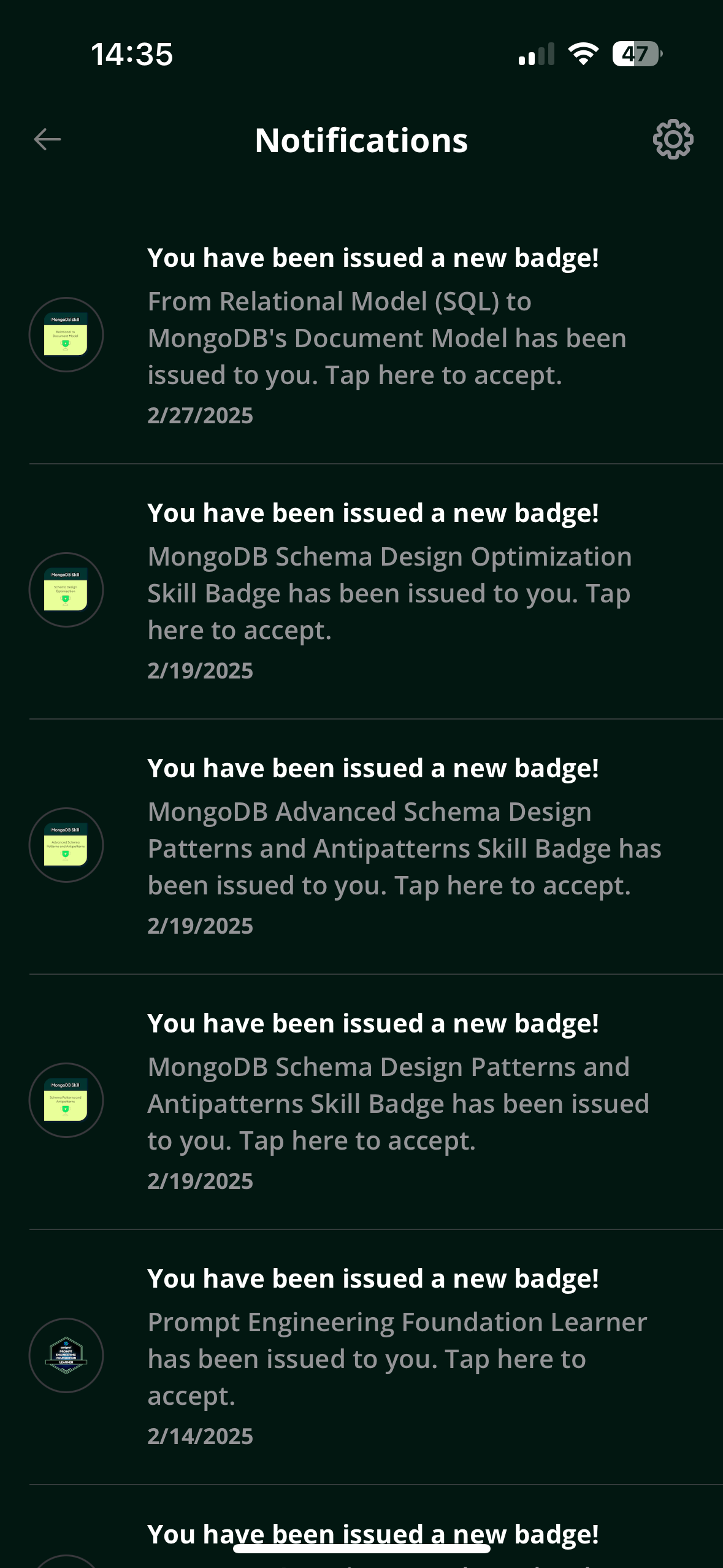This screenshot has height=1568, width=723.
Task: Tap the Schema Patterns and Antipatterns badge icon
Action: point(66,1101)
